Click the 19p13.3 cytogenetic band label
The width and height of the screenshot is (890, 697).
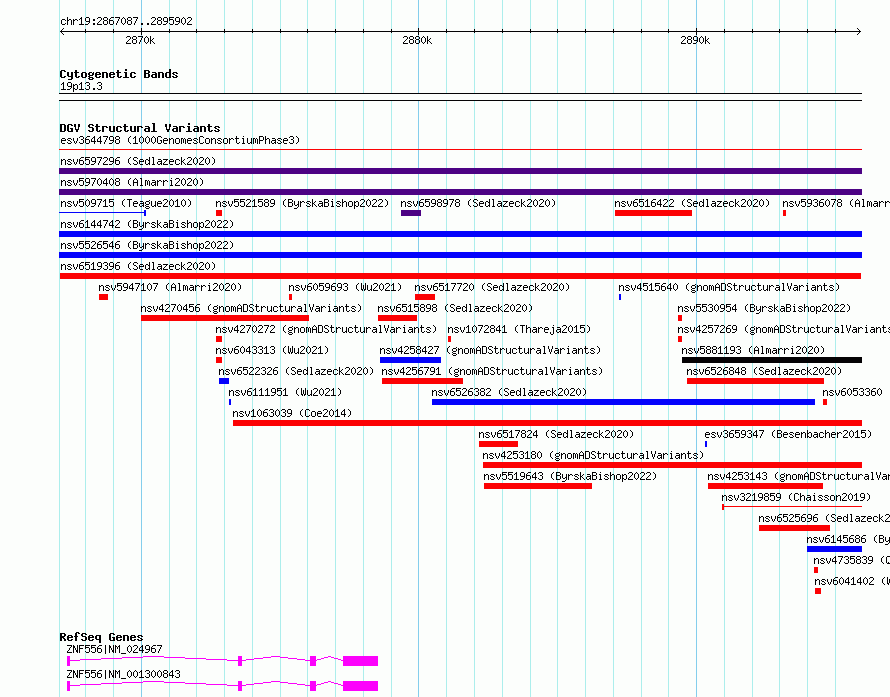coord(81,86)
